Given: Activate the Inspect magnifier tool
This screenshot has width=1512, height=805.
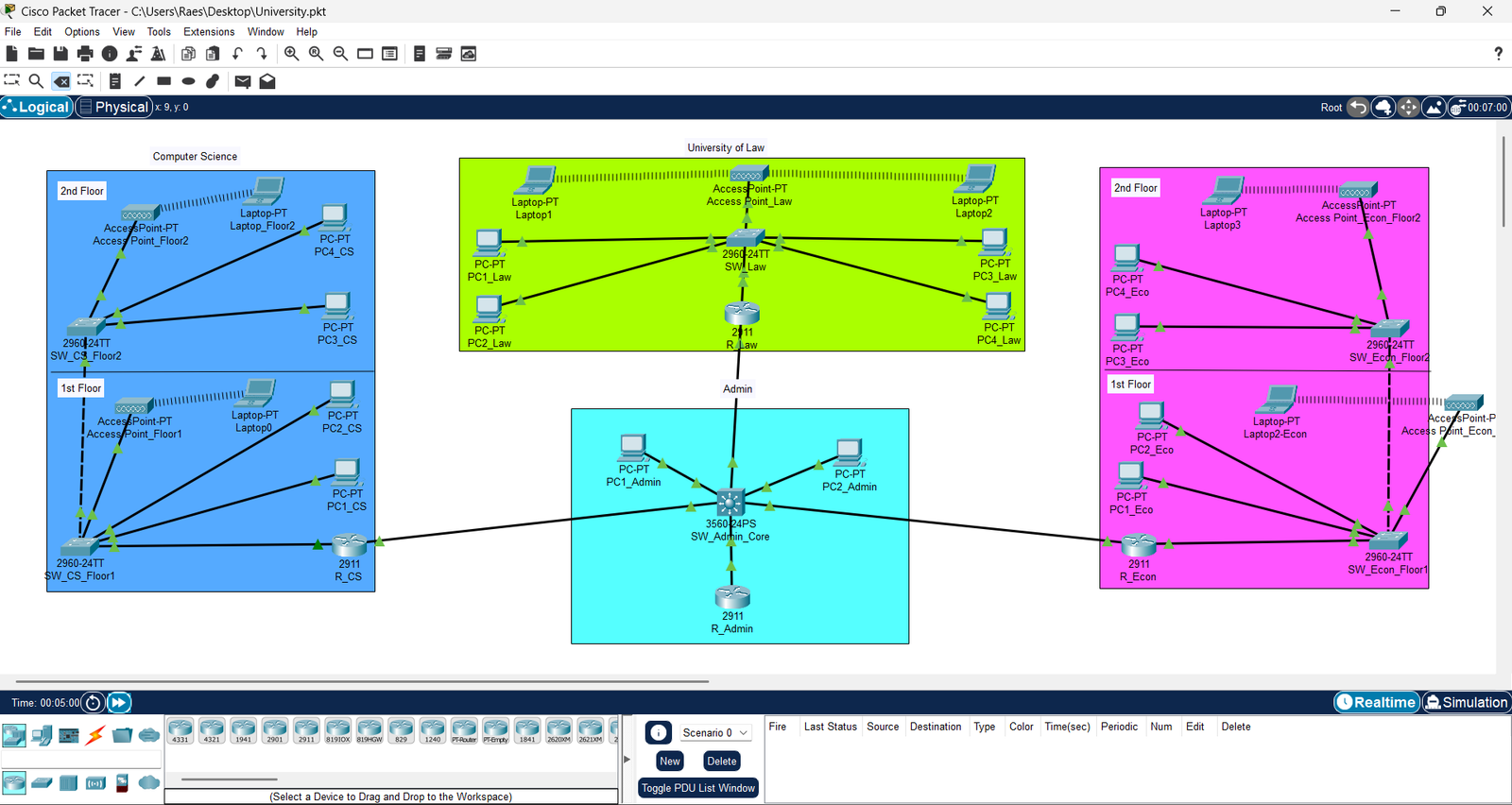Looking at the screenshot, I should pos(36,81).
